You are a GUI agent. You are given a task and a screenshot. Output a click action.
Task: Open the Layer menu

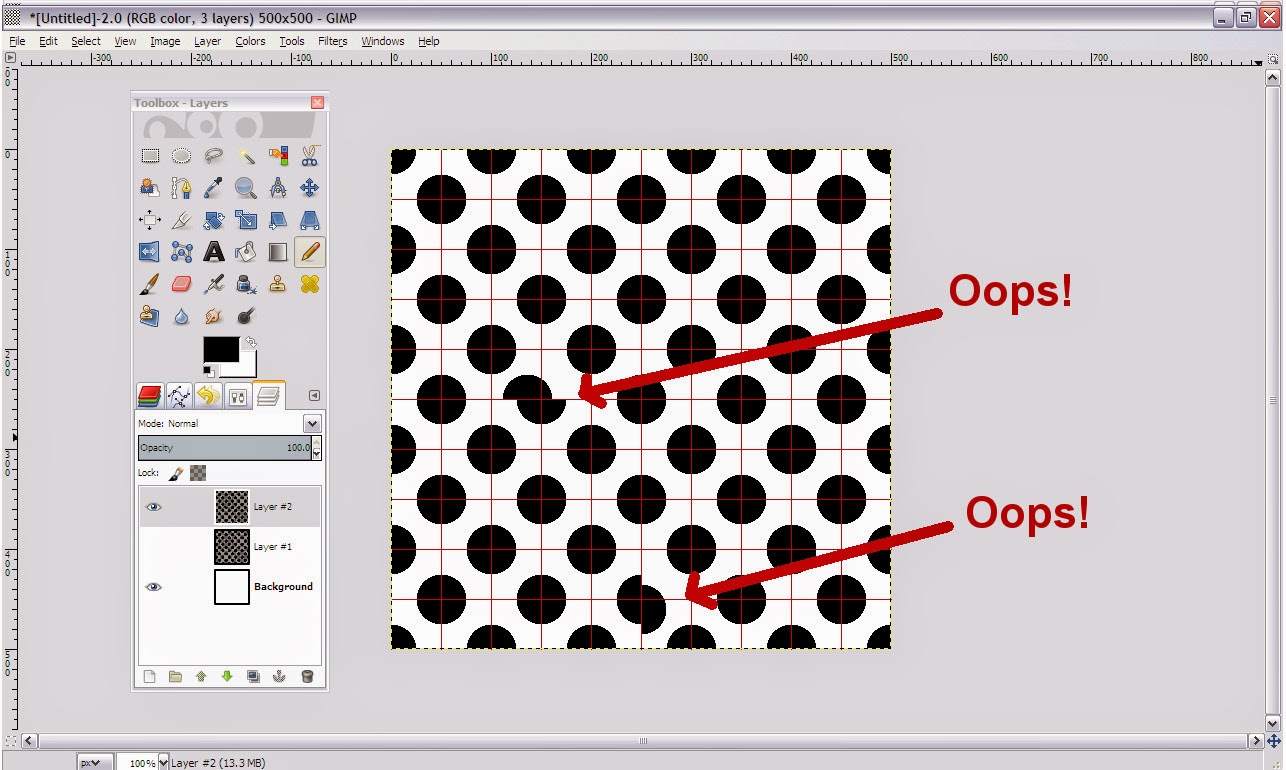[207, 41]
